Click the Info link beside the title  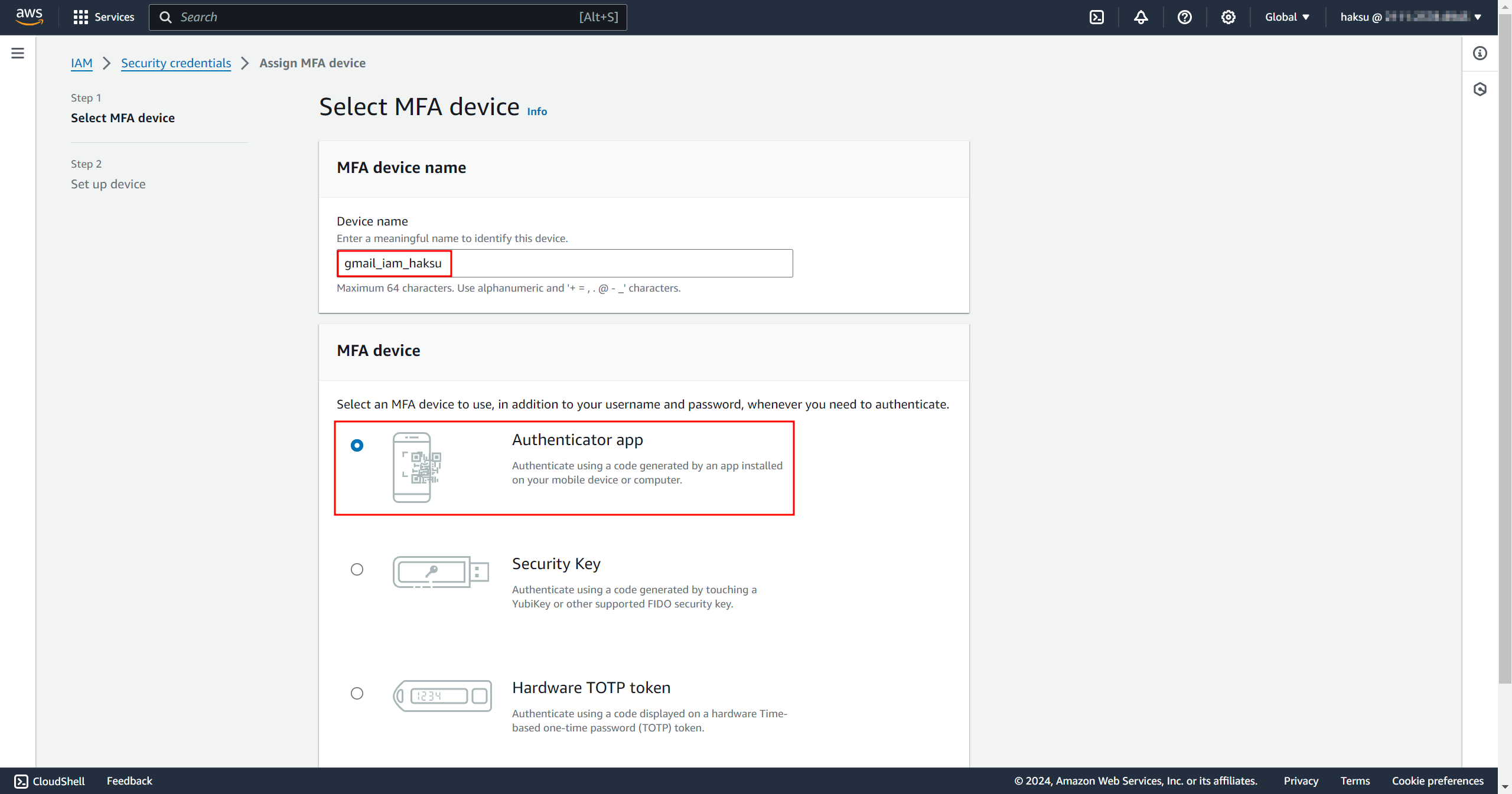click(537, 112)
